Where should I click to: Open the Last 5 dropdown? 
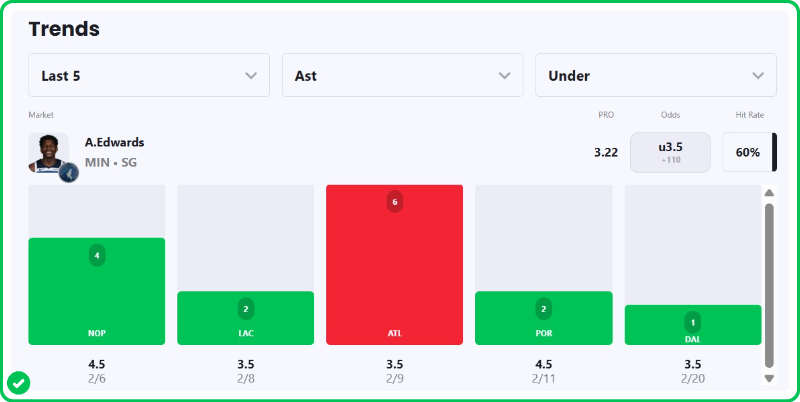(149, 75)
